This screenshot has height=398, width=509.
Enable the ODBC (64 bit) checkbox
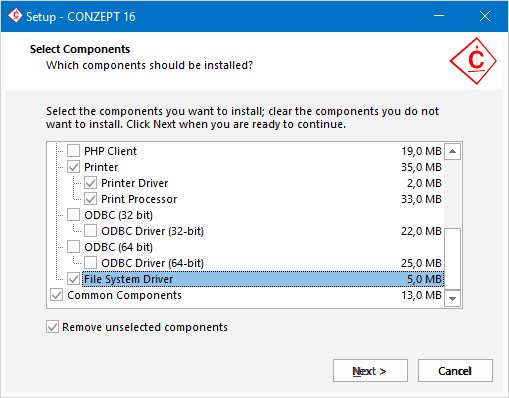(73, 247)
